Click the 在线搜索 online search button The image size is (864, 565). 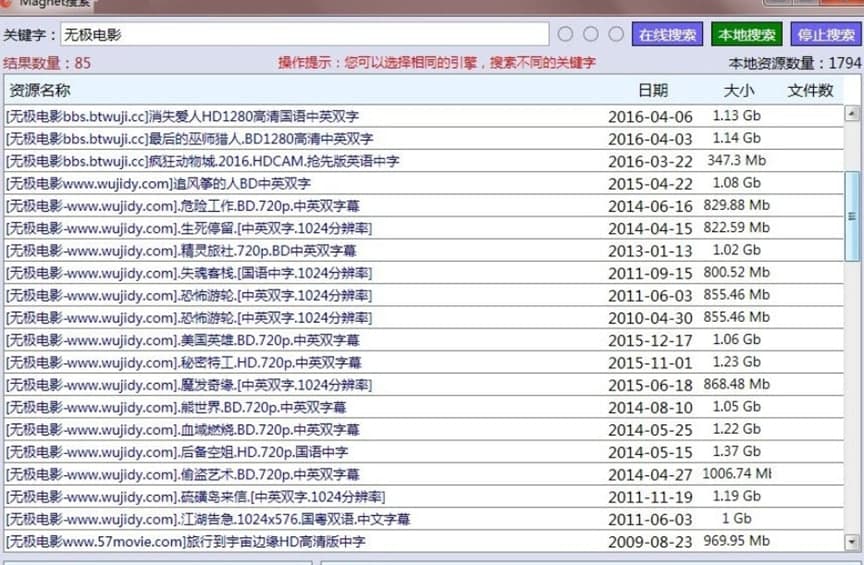(667, 34)
